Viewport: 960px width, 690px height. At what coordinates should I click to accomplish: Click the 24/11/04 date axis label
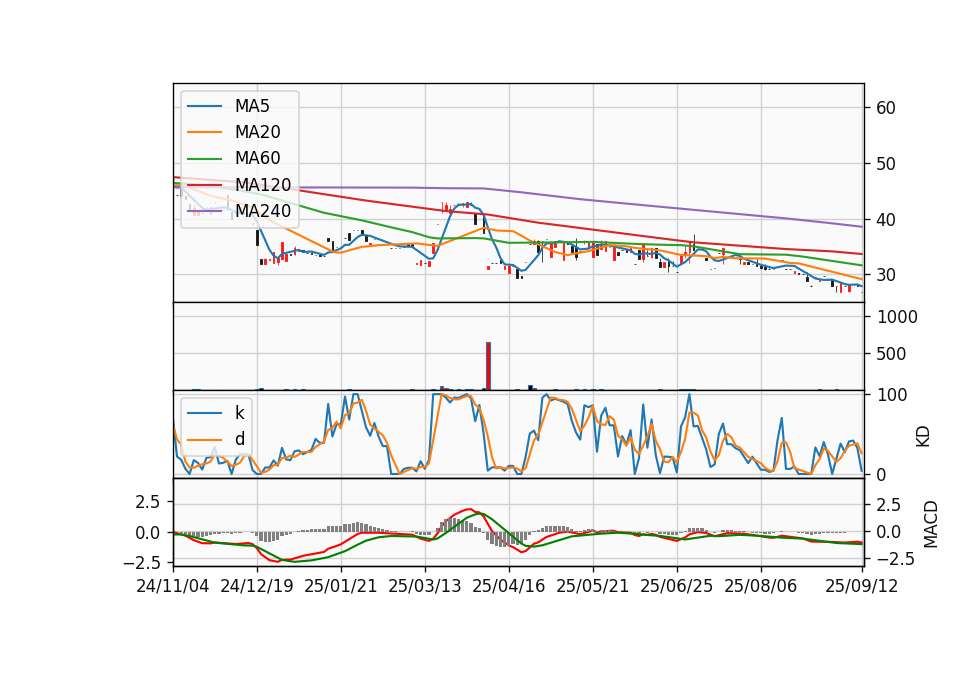[x=173, y=586]
